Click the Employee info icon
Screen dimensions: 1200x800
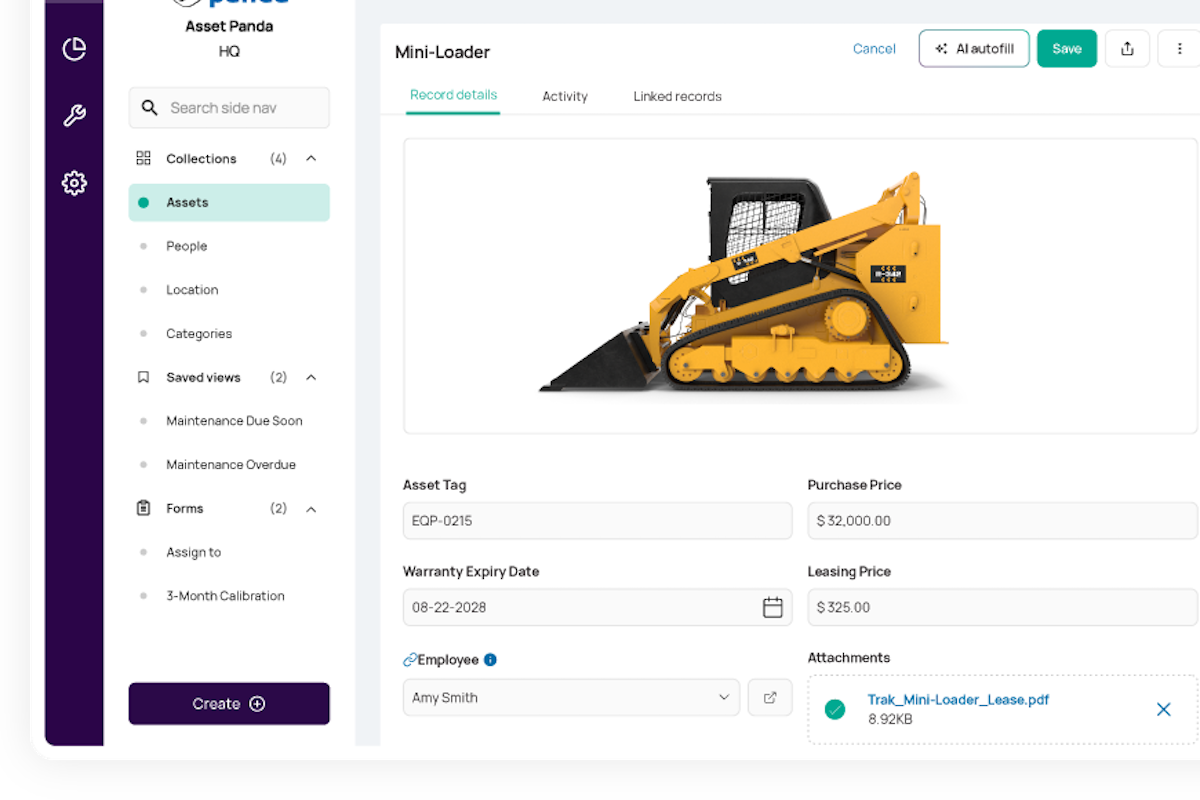coord(490,660)
